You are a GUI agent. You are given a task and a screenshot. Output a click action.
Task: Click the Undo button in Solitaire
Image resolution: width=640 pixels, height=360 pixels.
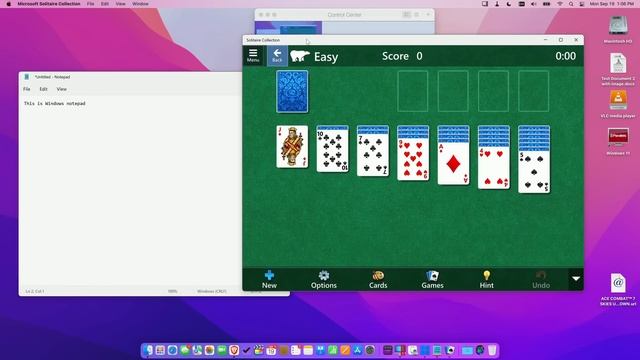pyautogui.click(x=541, y=280)
